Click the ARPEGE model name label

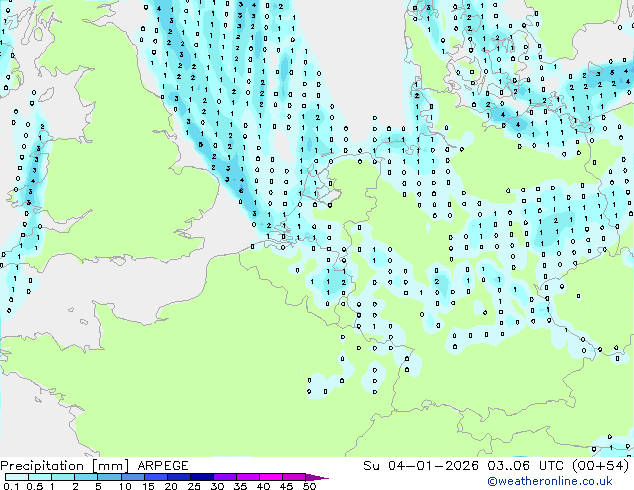pos(163,466)
